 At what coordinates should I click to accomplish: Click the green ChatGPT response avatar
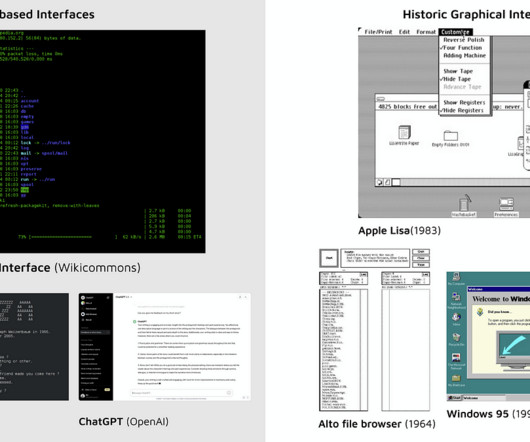tap(135, 322)
